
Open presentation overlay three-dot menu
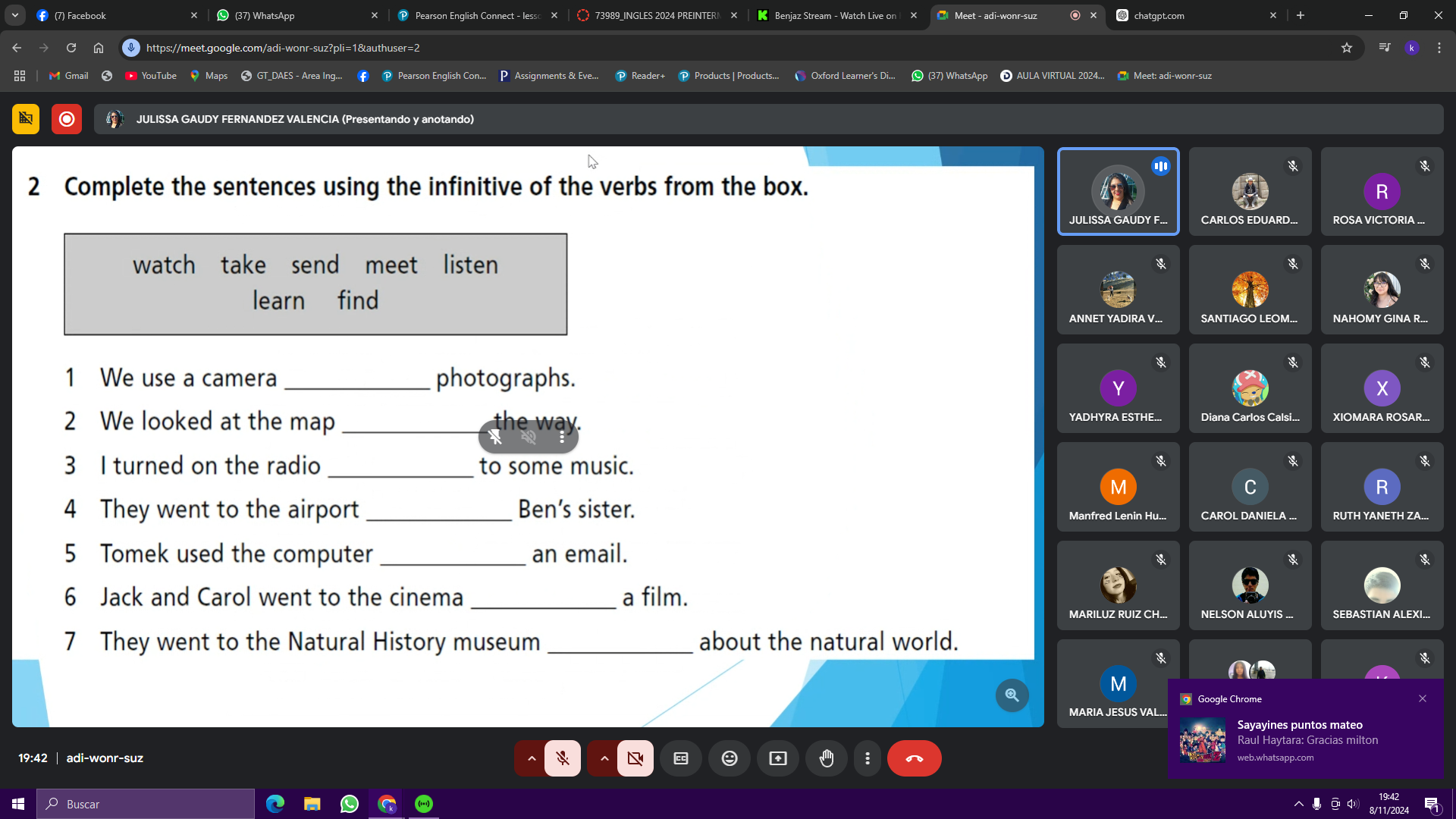click(562, 437)
